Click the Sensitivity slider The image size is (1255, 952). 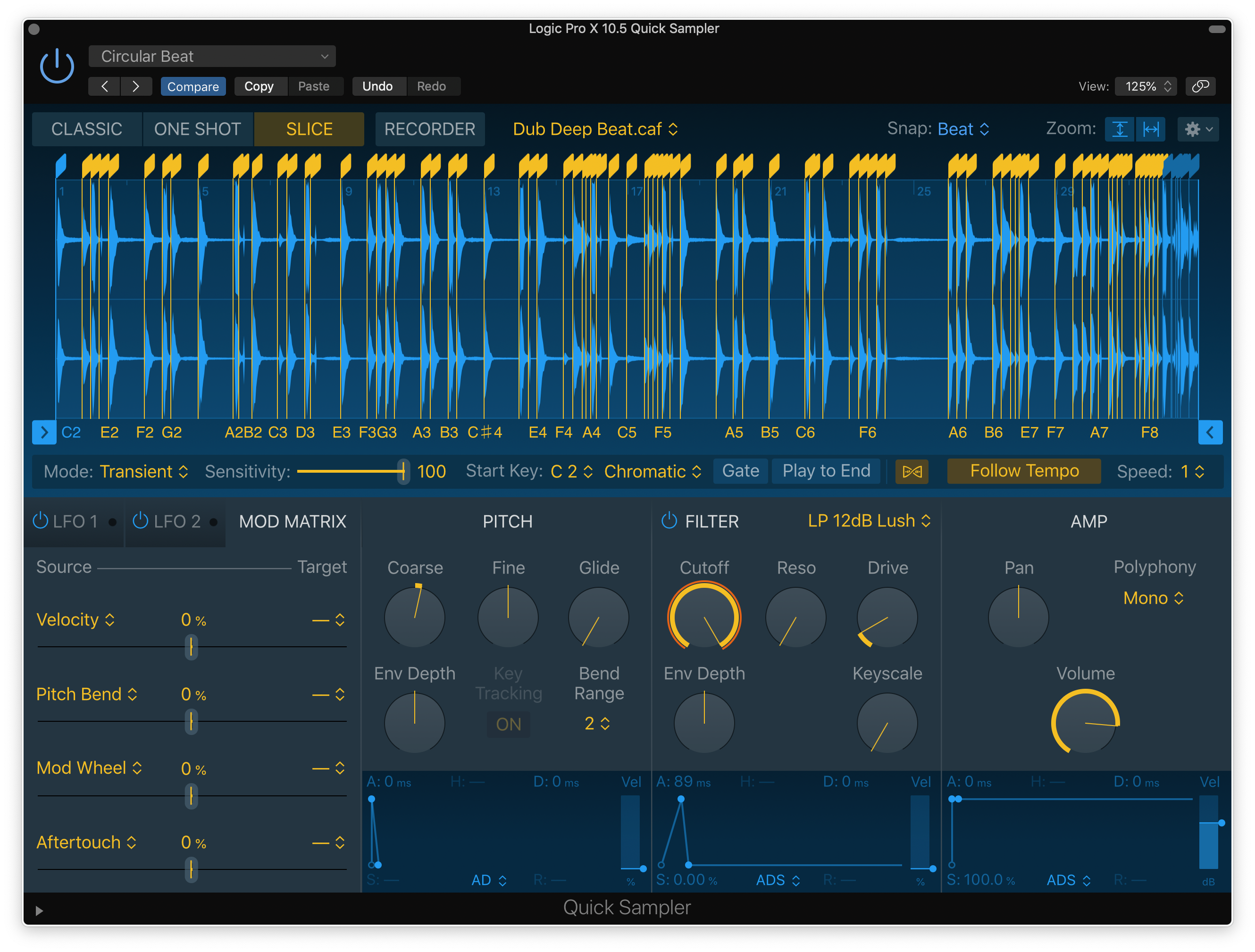(x=351, y=471)
